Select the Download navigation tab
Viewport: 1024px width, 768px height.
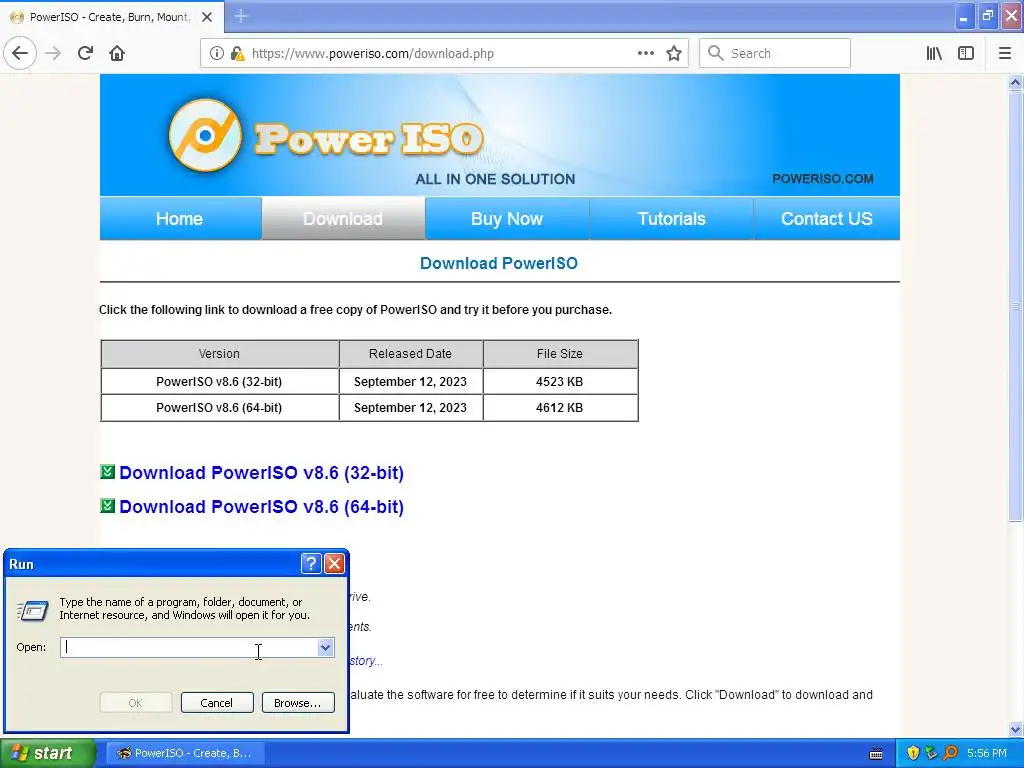coord(344,219)
